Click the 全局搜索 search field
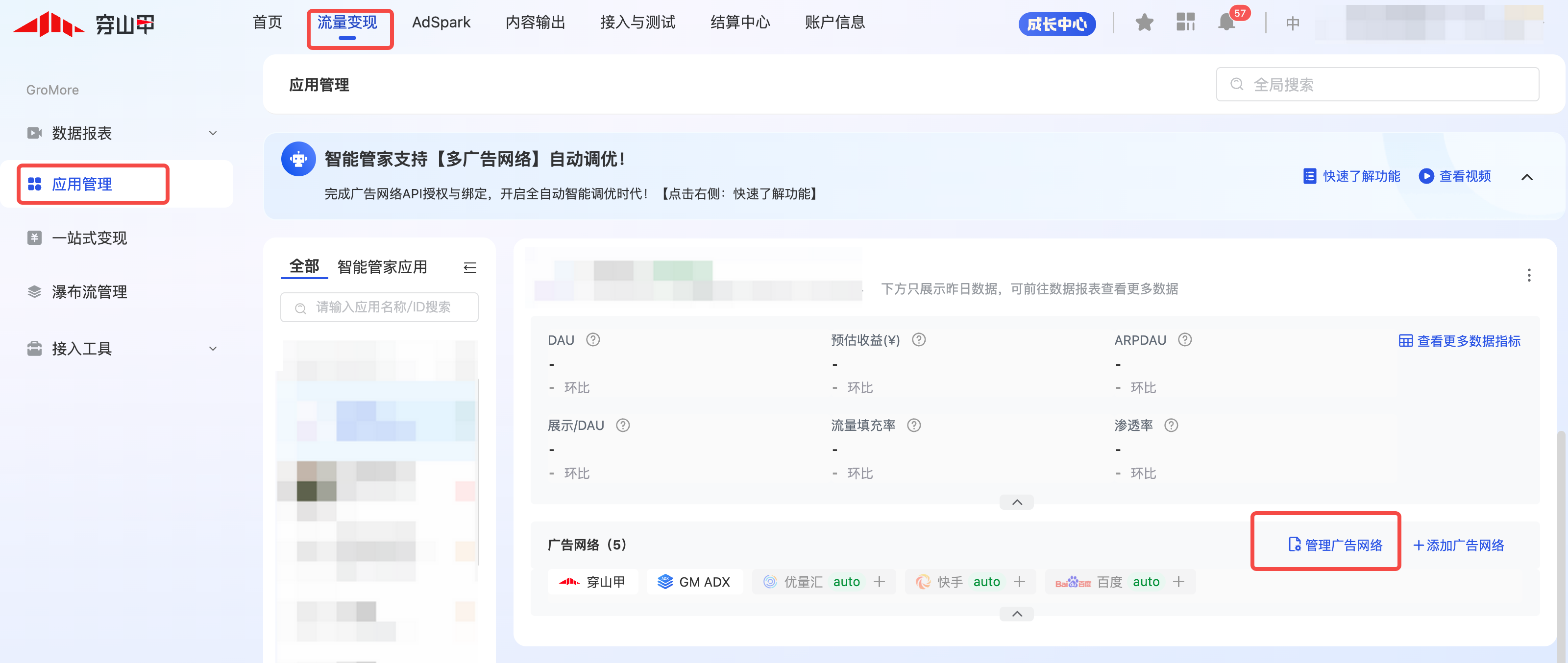Screen dimensions: 1568x663 (1377, 85)
